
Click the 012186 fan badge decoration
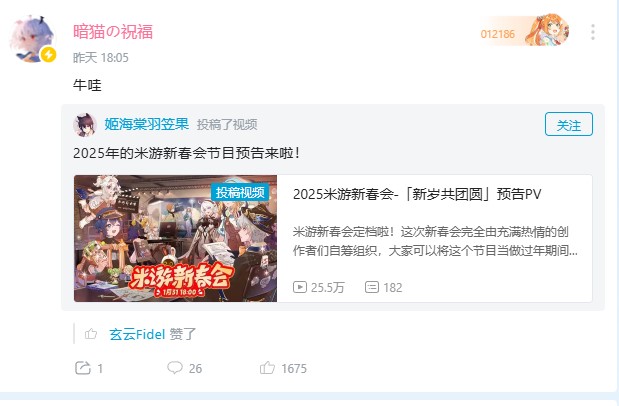(524, 31)
